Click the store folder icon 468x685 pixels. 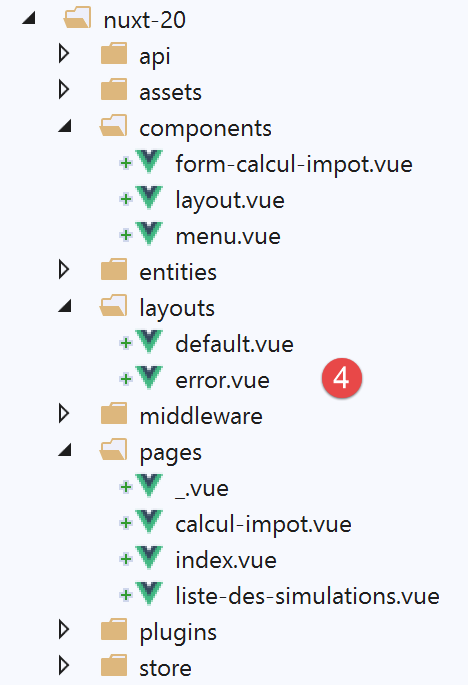(x=114, y=666)
